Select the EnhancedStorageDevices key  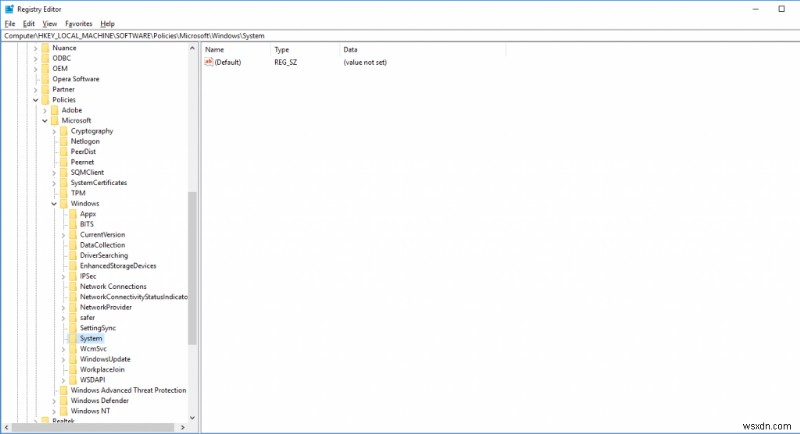pyautogui.click(x=118, y=266)
